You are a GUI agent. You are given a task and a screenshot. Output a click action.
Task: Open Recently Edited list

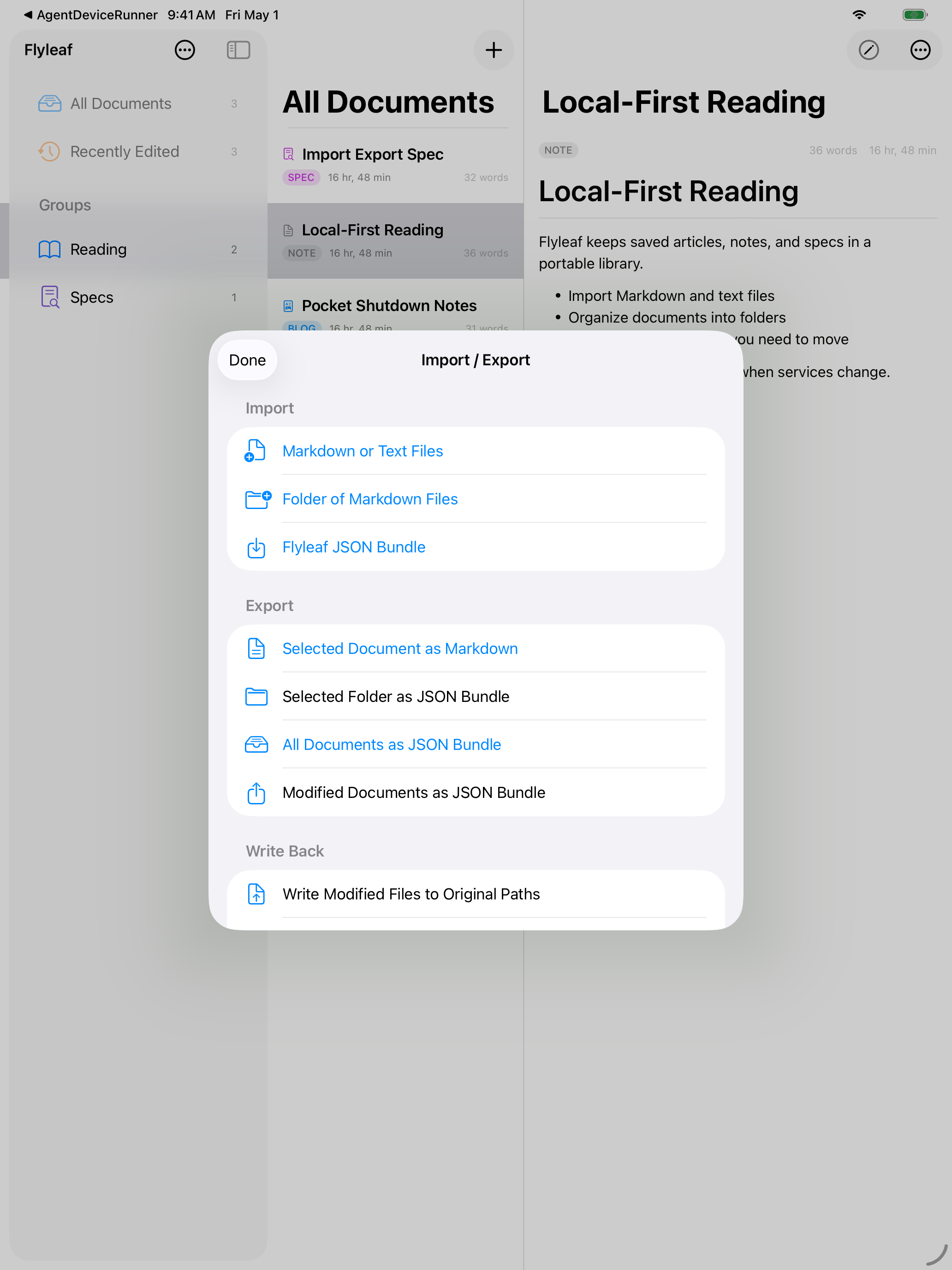[138, 151]
